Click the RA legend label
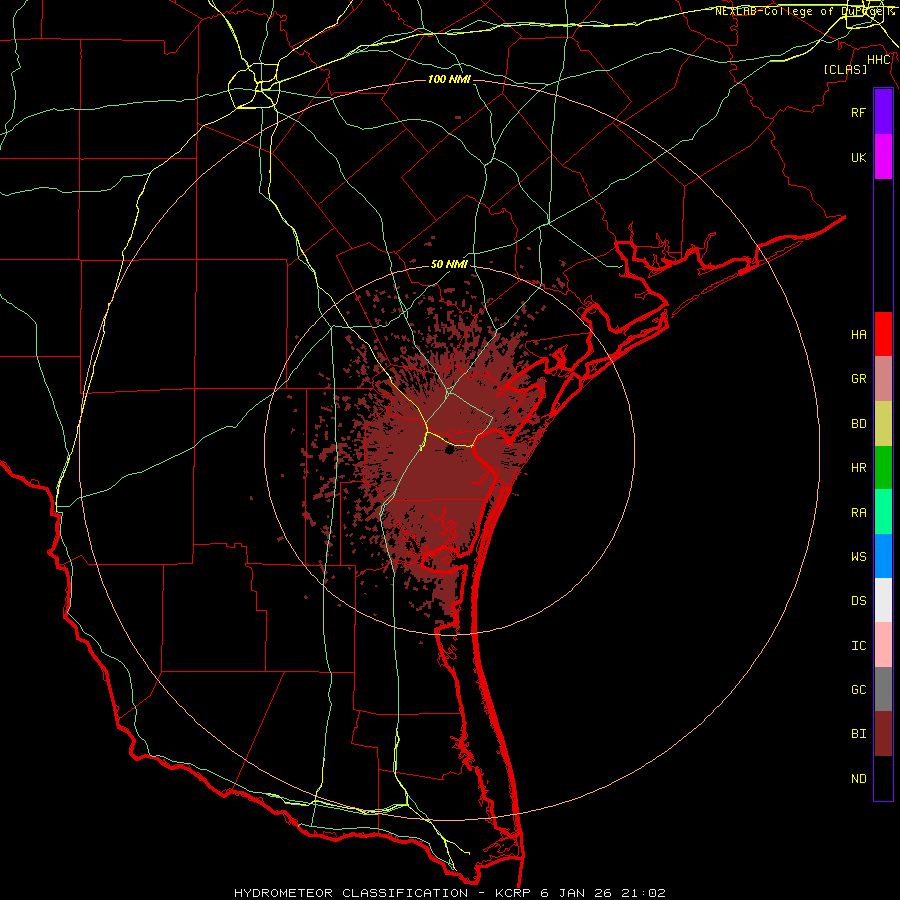 point(858,513)
